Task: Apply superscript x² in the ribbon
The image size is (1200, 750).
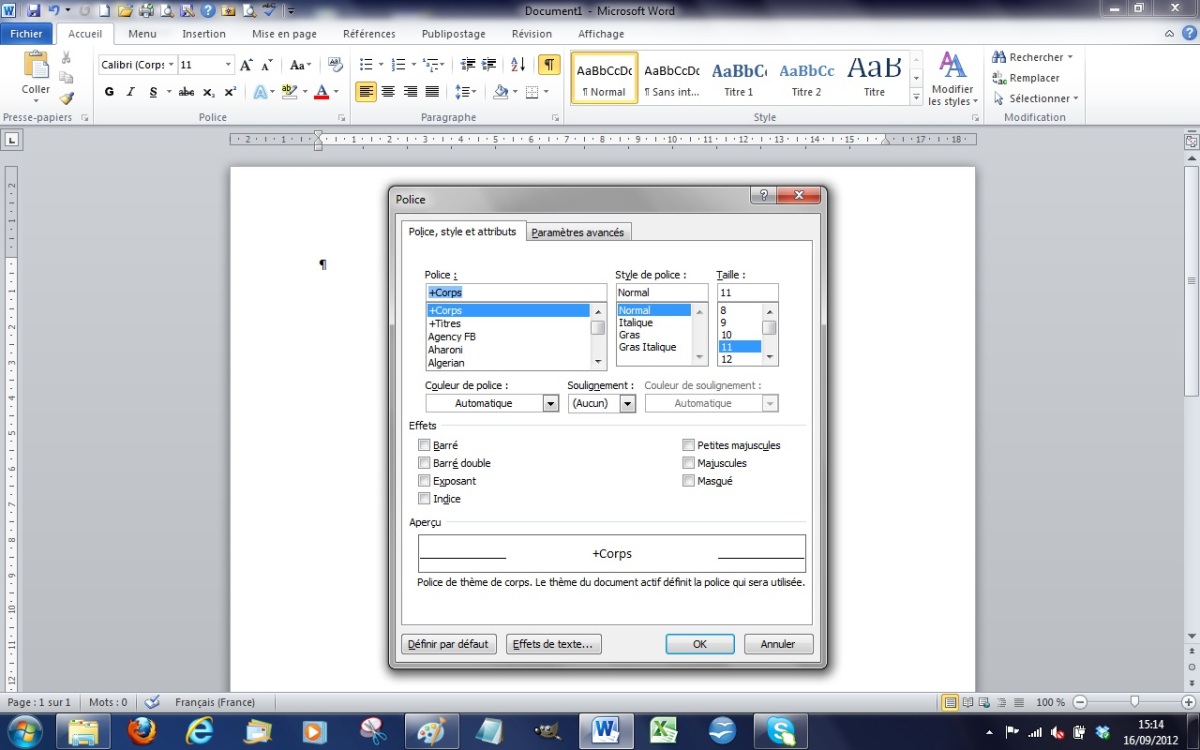Action: 230,92
